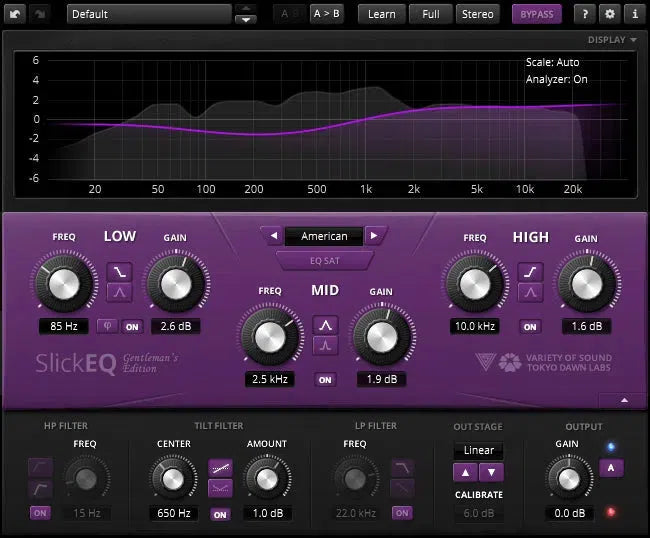Click the info icon in top bar
The height and width of the screenshot is (538, 650).
pyautogui.click(x=634, y=14)
